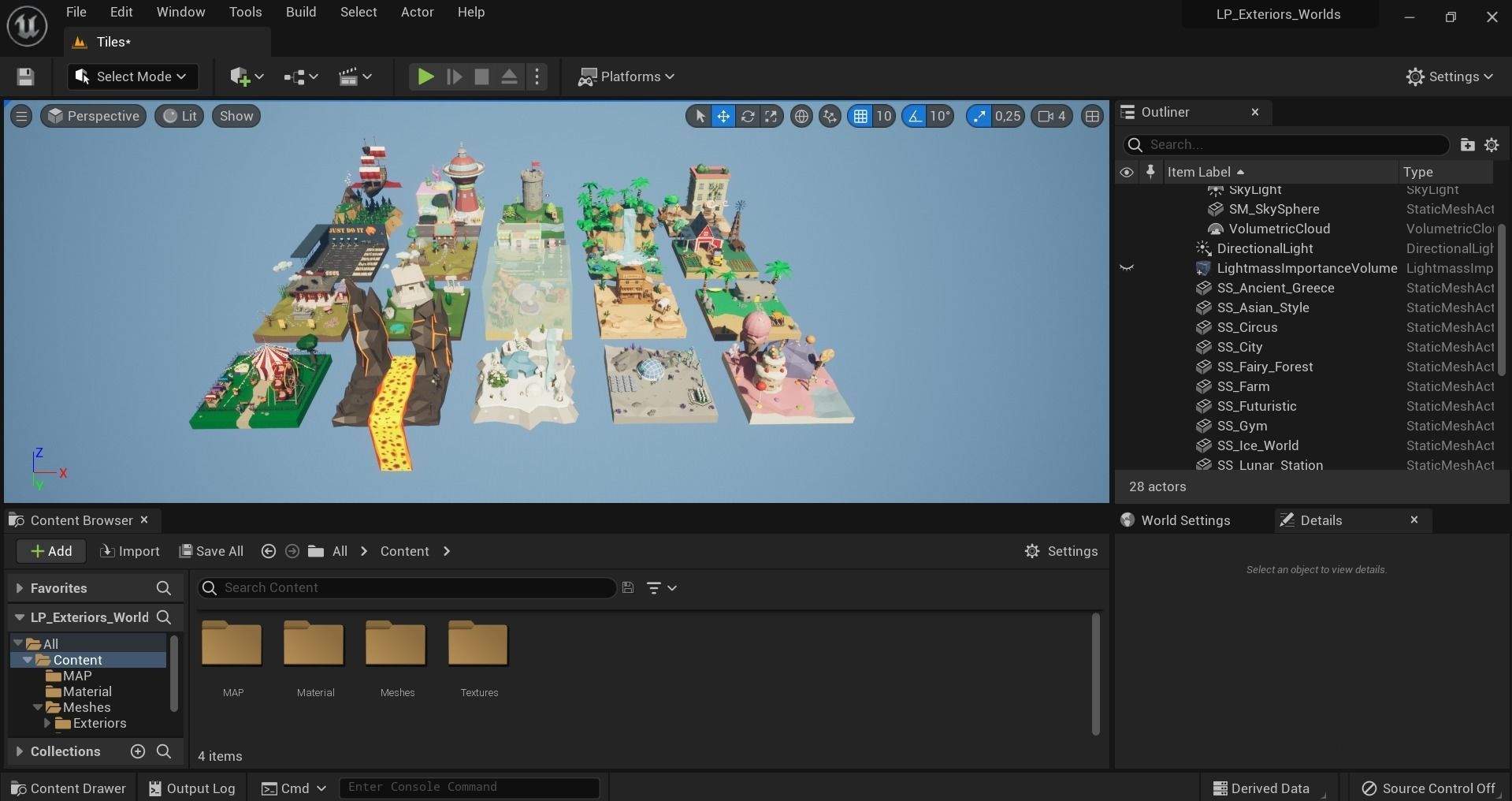Open camera speed setting 4
The width and height of the screenshot is (1512, 801).
click(1052, 116)
